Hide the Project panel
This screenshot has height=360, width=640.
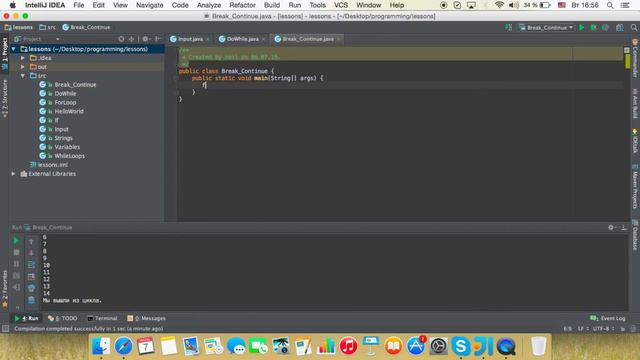pyautogui.click(x=158, y=39)
